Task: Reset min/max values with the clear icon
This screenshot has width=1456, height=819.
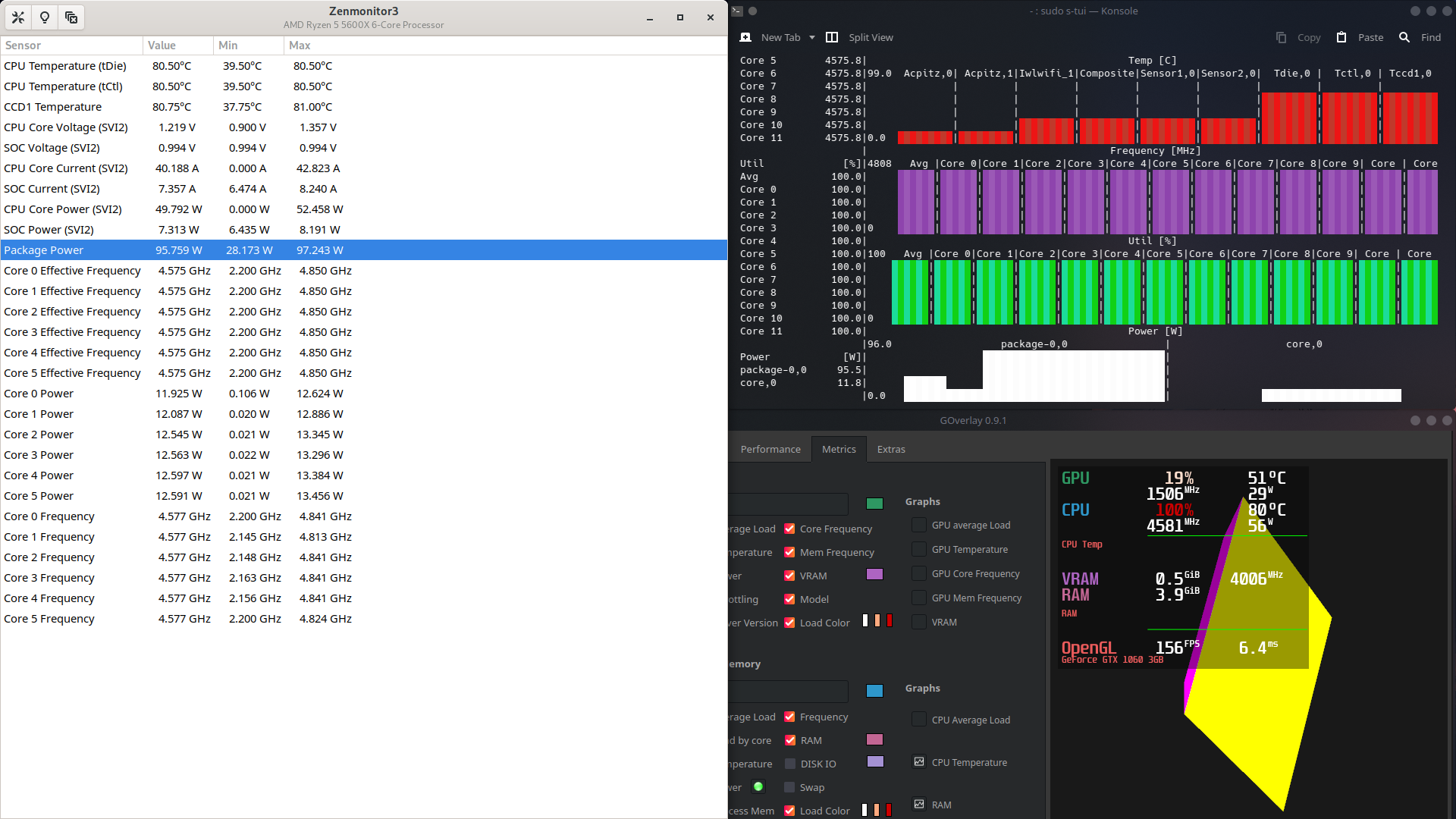Action: point(71,17)
